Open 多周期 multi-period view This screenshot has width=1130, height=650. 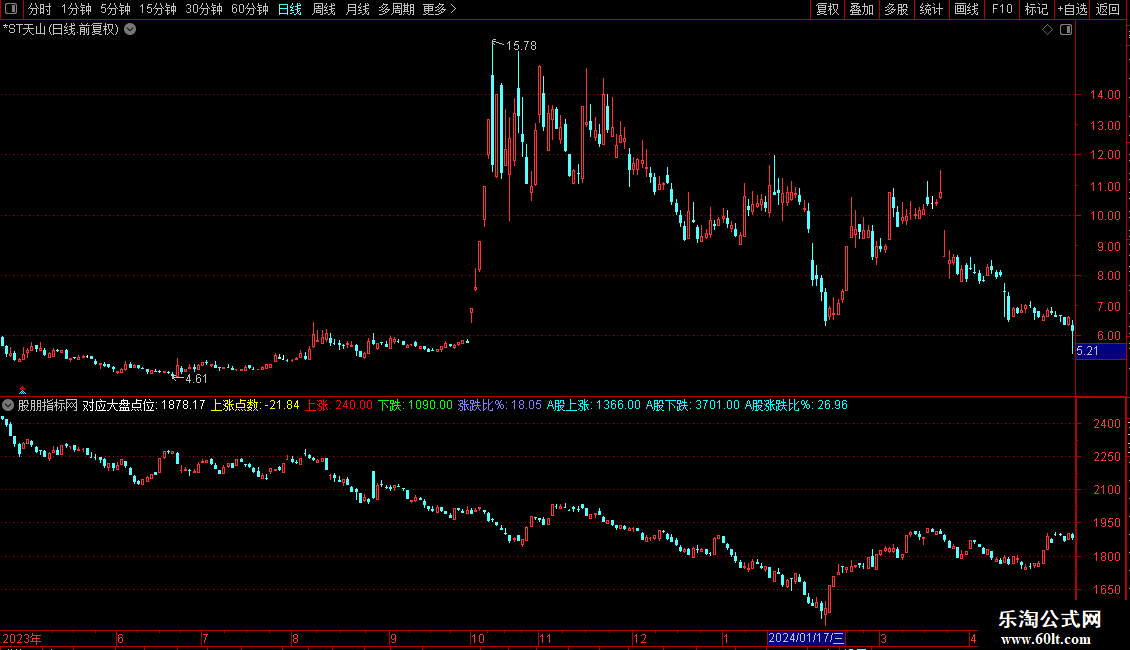coord(396,9)
